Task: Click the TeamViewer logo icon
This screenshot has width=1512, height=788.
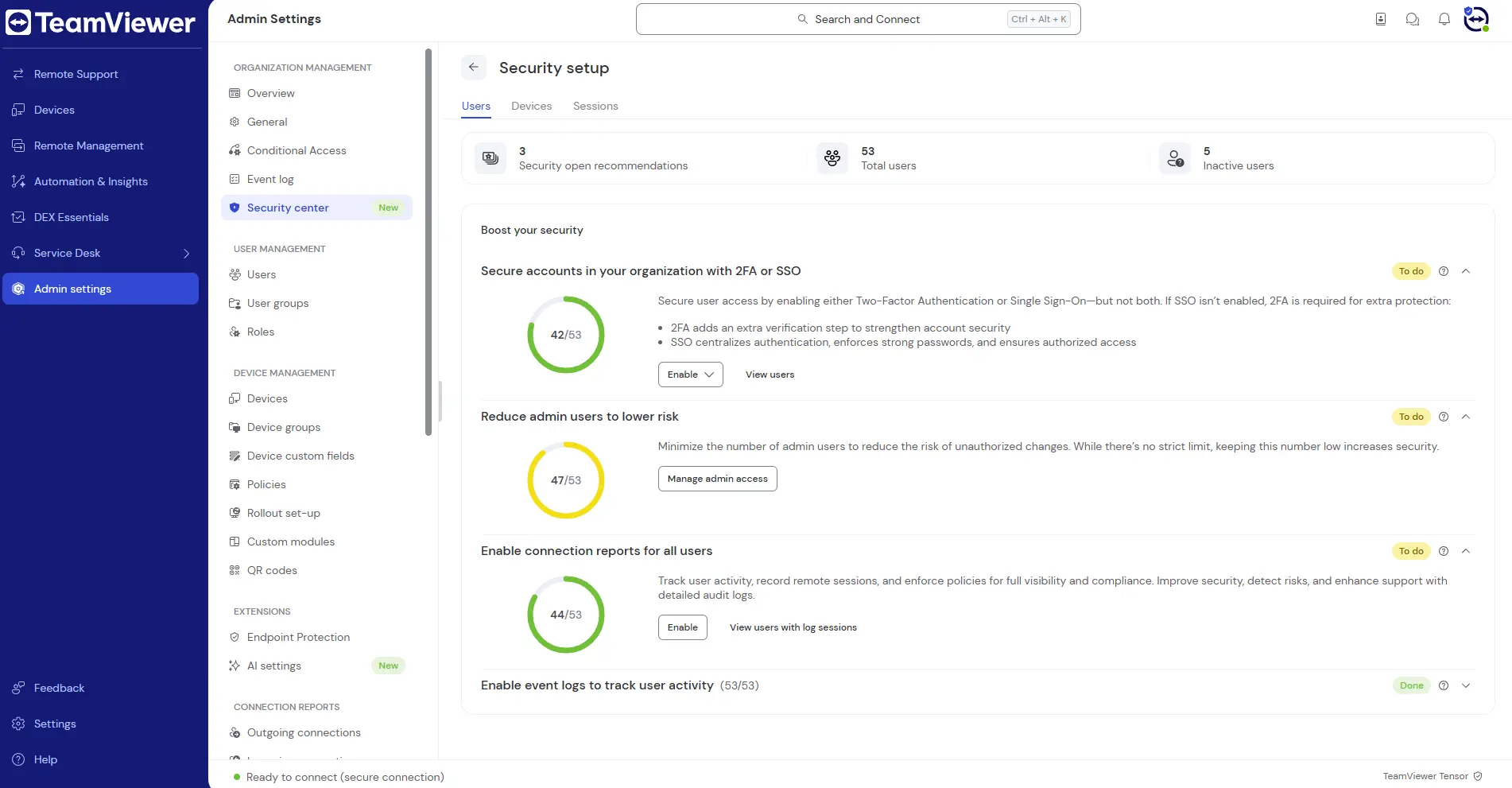Action: [x=18, y=22]
